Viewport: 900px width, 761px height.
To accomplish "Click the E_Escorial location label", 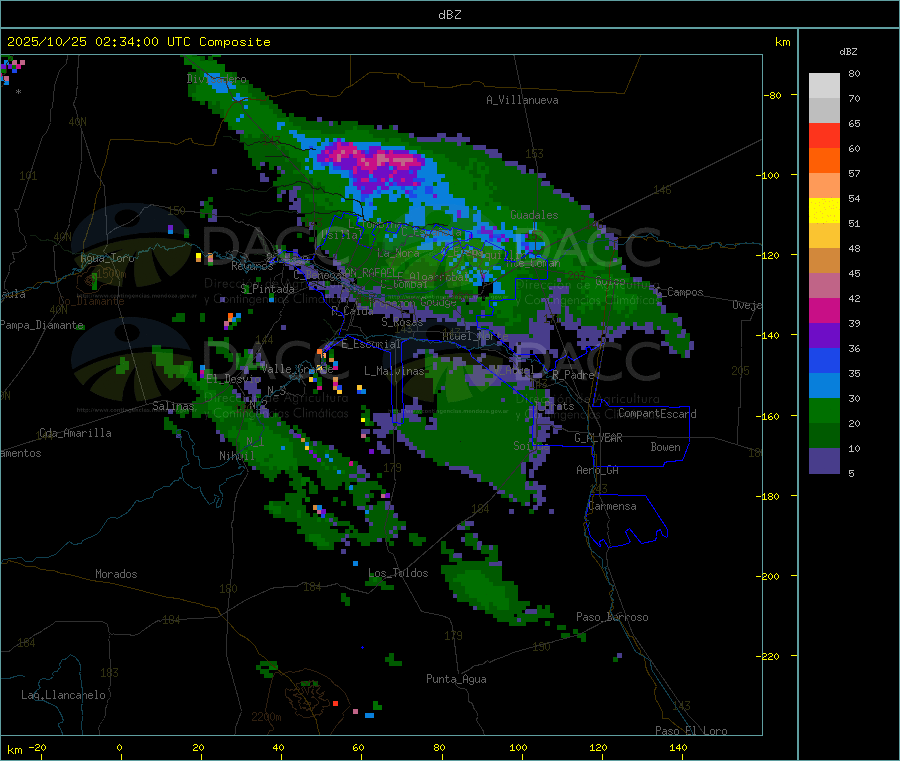I will [370, 344].
